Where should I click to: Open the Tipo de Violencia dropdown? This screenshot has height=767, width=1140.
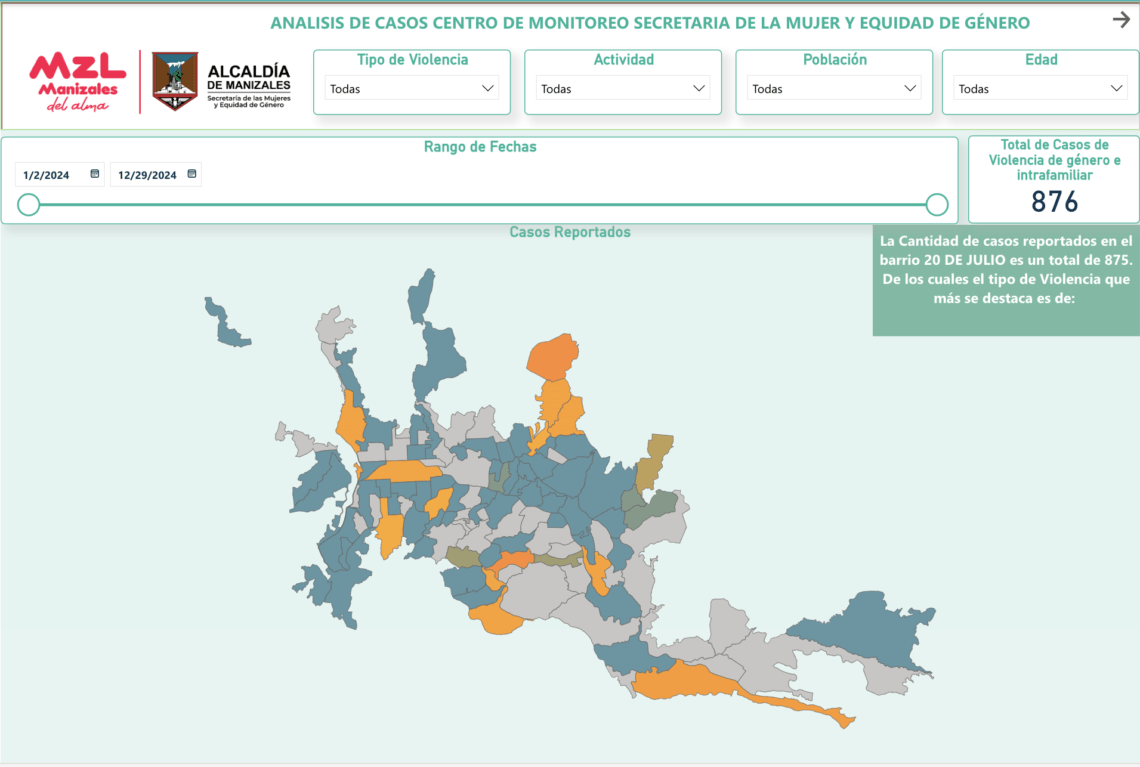point(412,89)
